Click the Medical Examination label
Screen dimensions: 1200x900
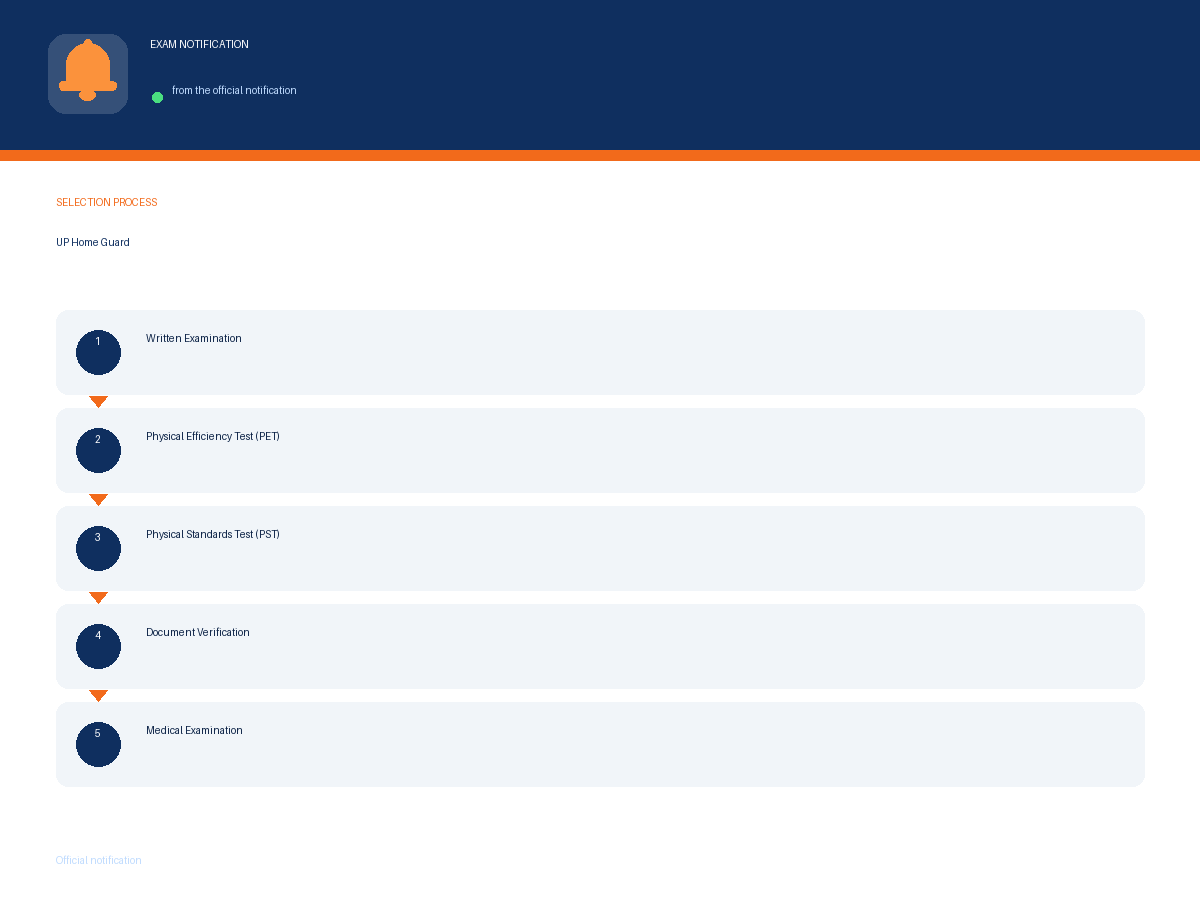[x=194, y=730]
